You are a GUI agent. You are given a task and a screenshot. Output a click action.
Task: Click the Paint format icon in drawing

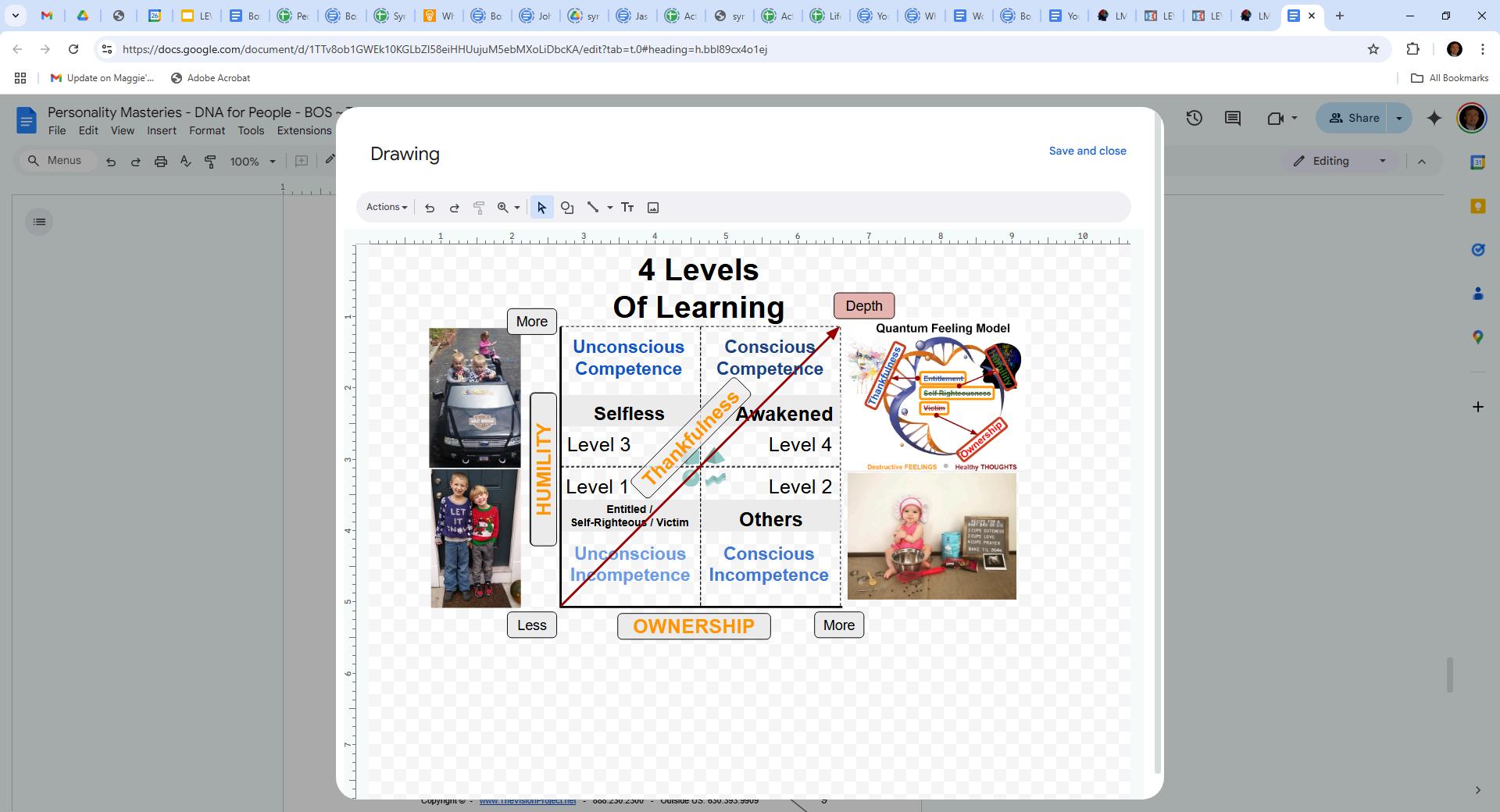click(x=480, y=208)
